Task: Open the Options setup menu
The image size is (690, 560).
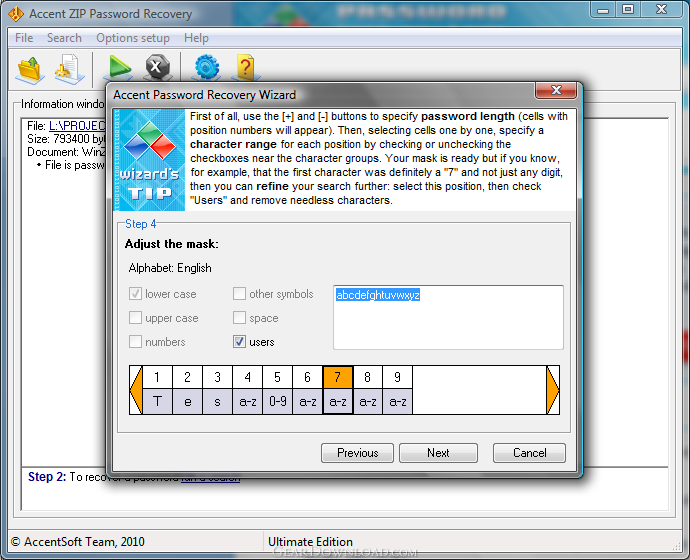Action: [133, 38]
